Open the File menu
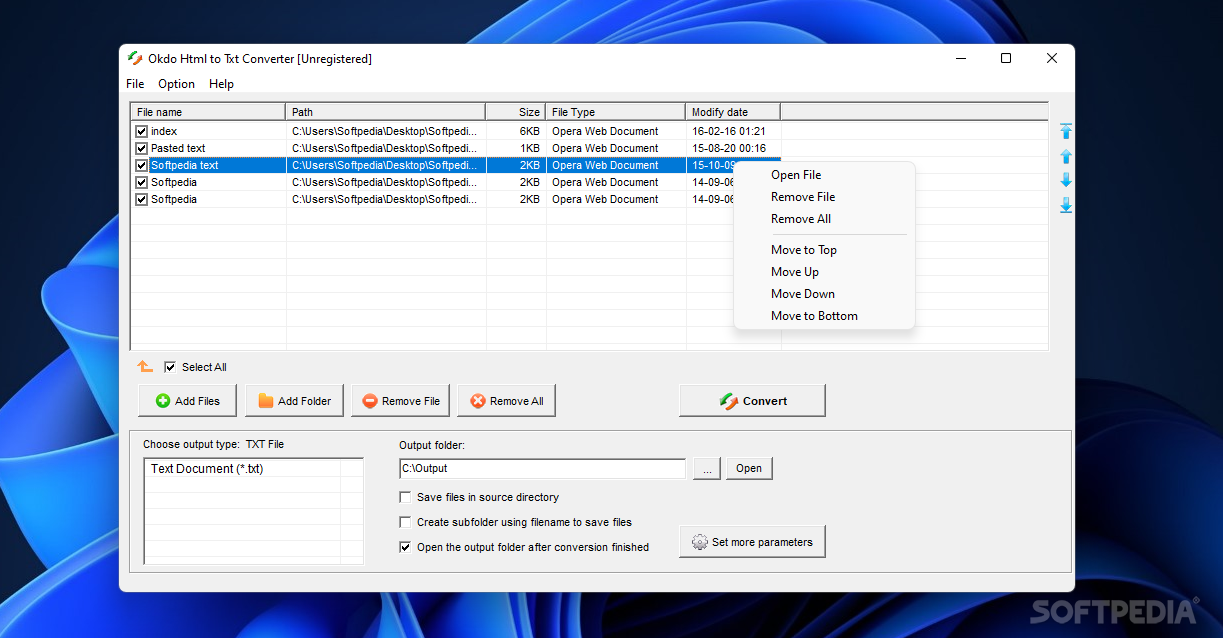 pos(135,84)
